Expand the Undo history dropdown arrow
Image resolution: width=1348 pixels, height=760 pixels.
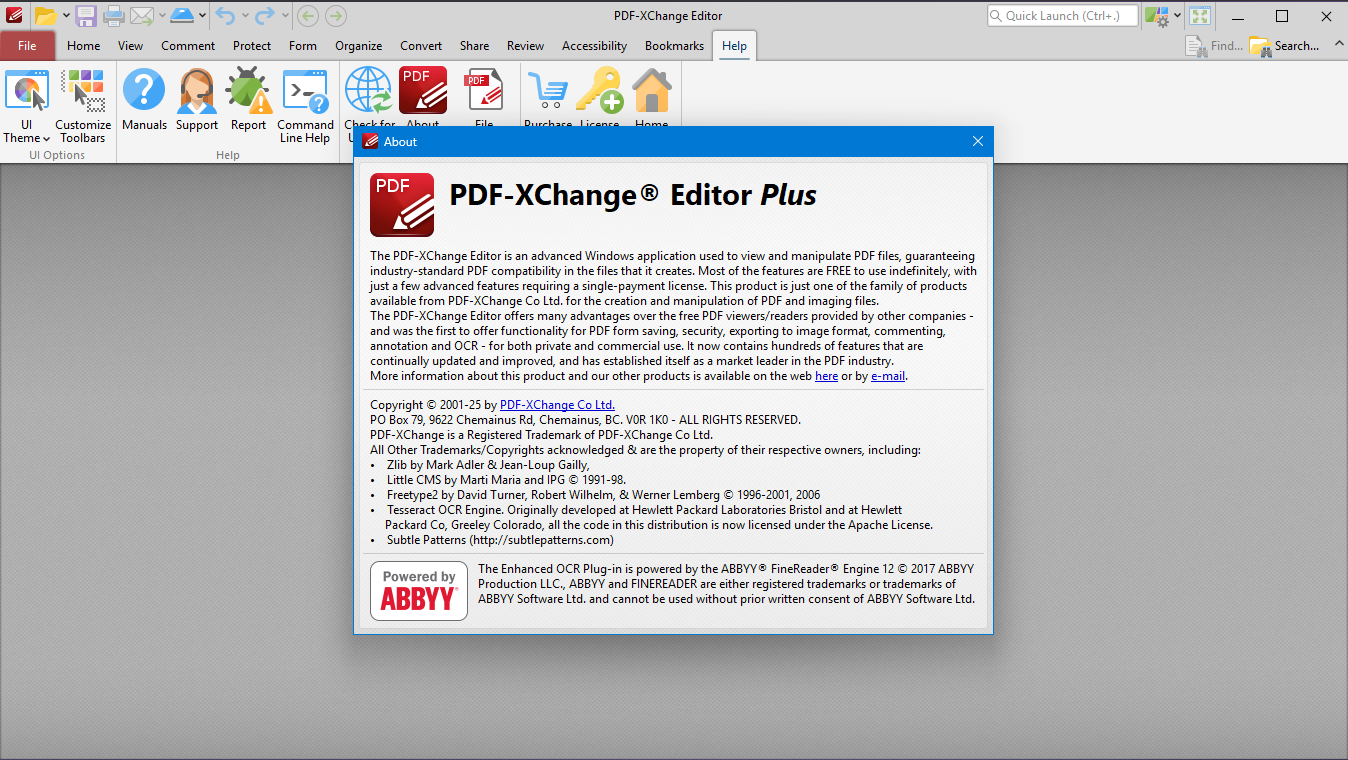point(245,15)
